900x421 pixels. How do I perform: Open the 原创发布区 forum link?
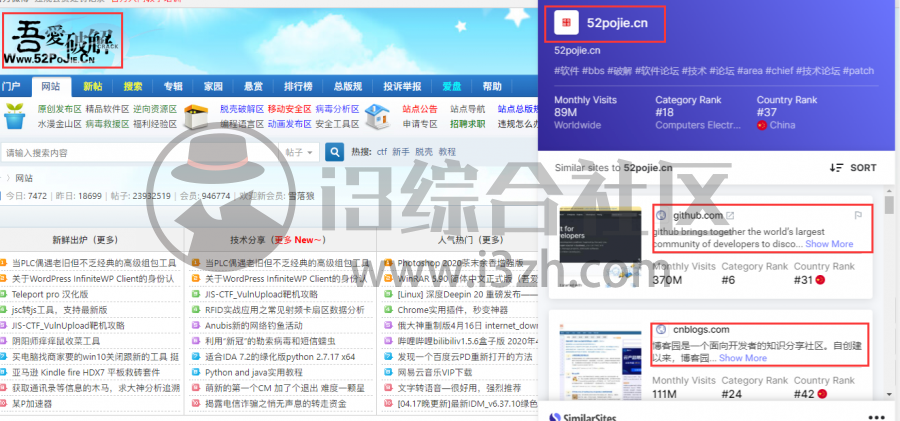[60, 109]
